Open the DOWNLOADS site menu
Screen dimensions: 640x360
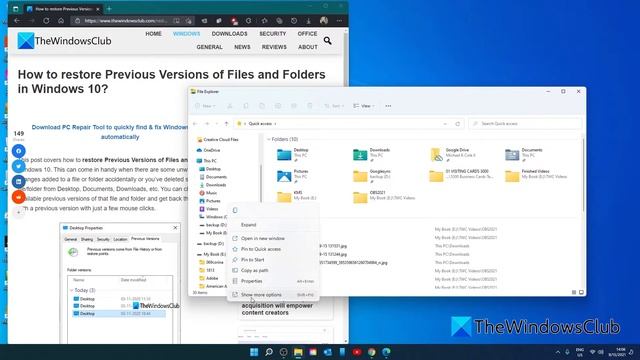point(229,34)
